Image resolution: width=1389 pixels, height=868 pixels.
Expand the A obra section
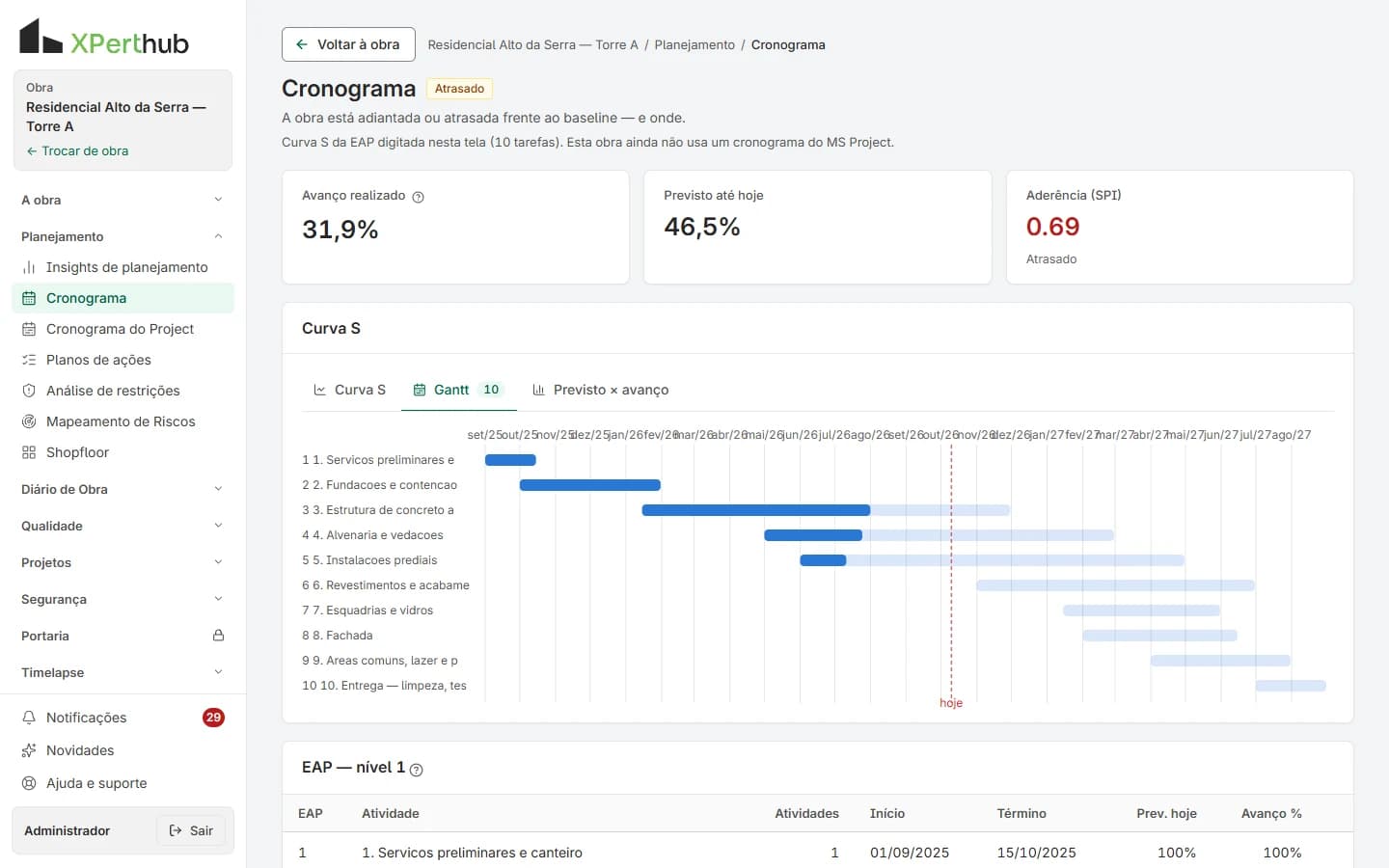click(123, 200)
